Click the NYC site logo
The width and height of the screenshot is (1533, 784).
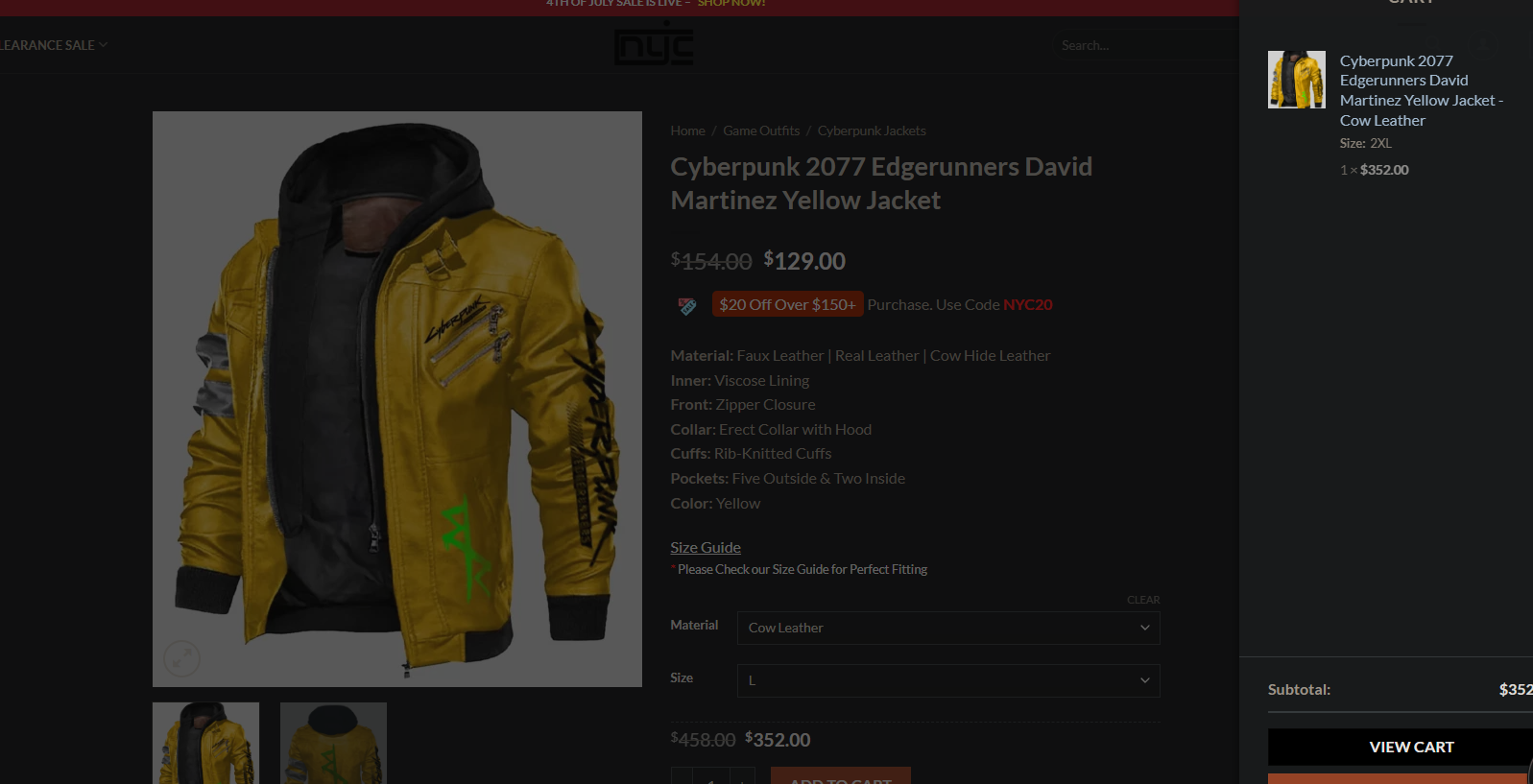(654, 45)
